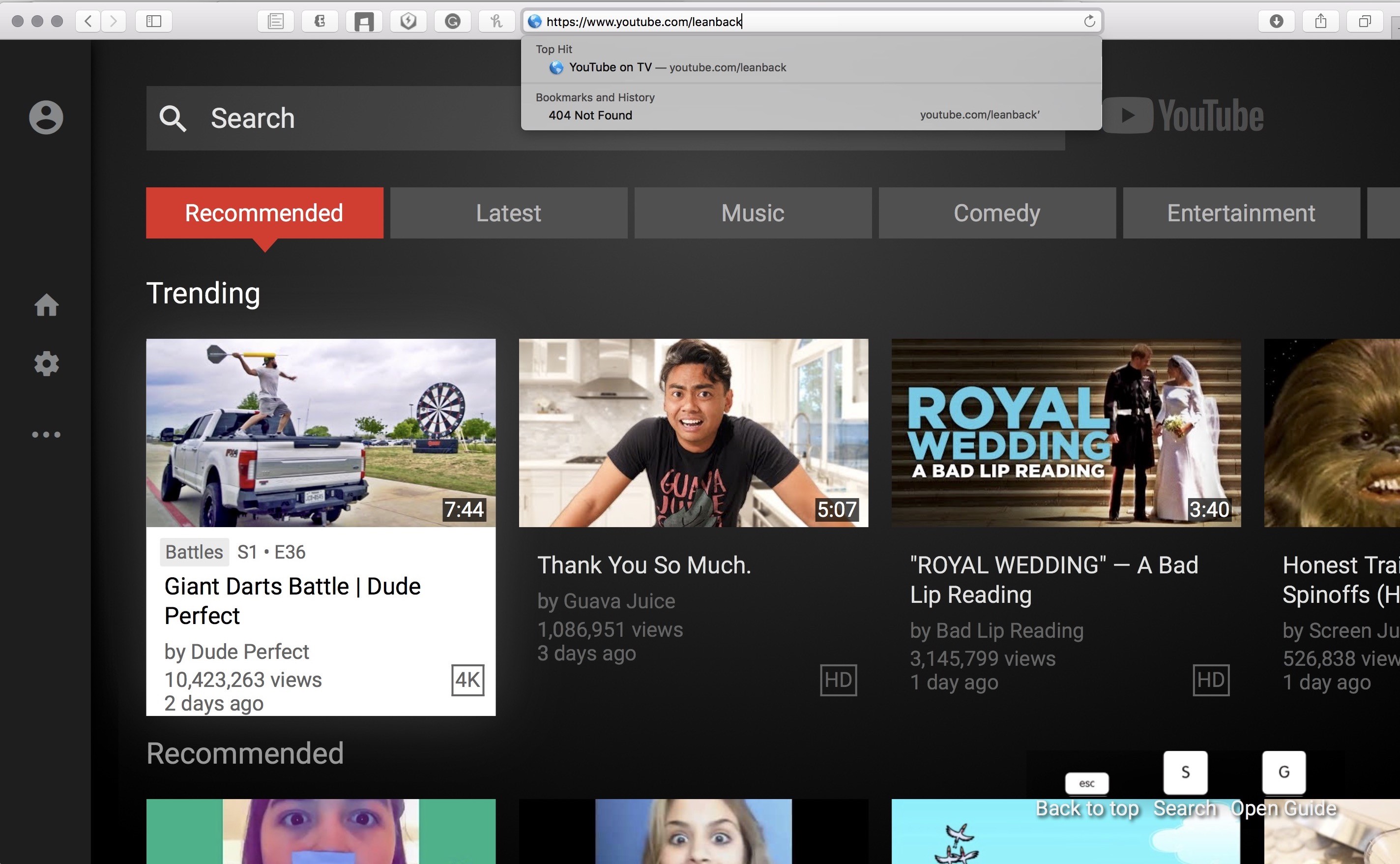Viewport: 1400px width, 864px height.
Task: Open the Share toolbar button
Action: [x=1320, y=21]
